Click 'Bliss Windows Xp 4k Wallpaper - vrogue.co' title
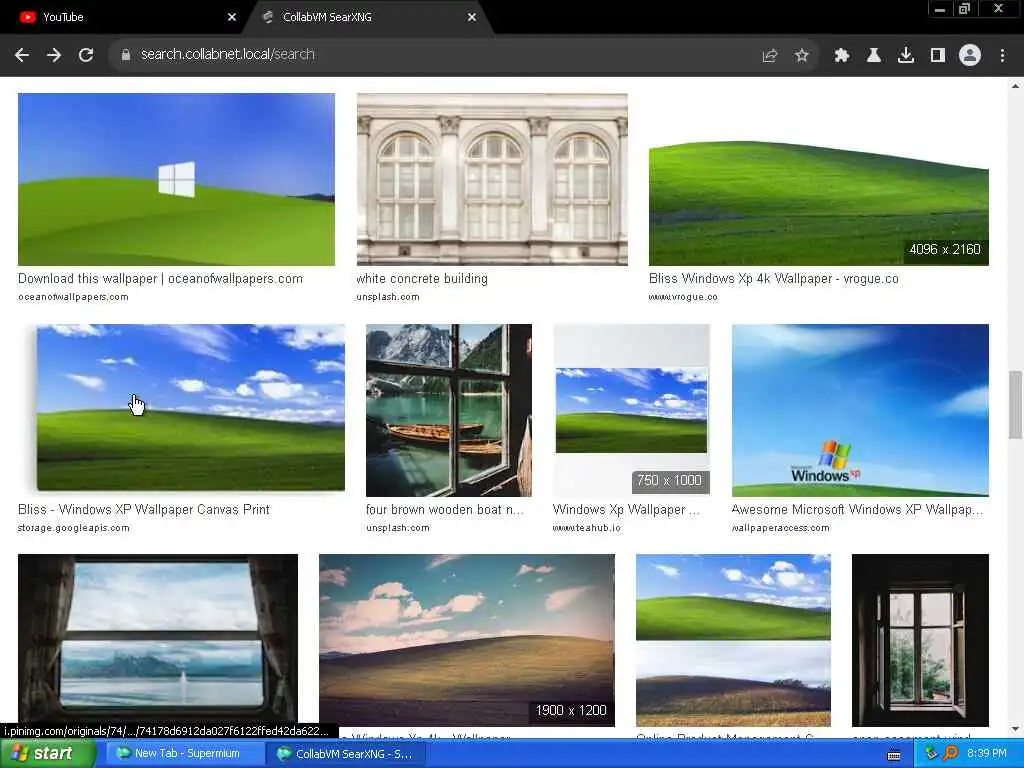 coord(774,279)
